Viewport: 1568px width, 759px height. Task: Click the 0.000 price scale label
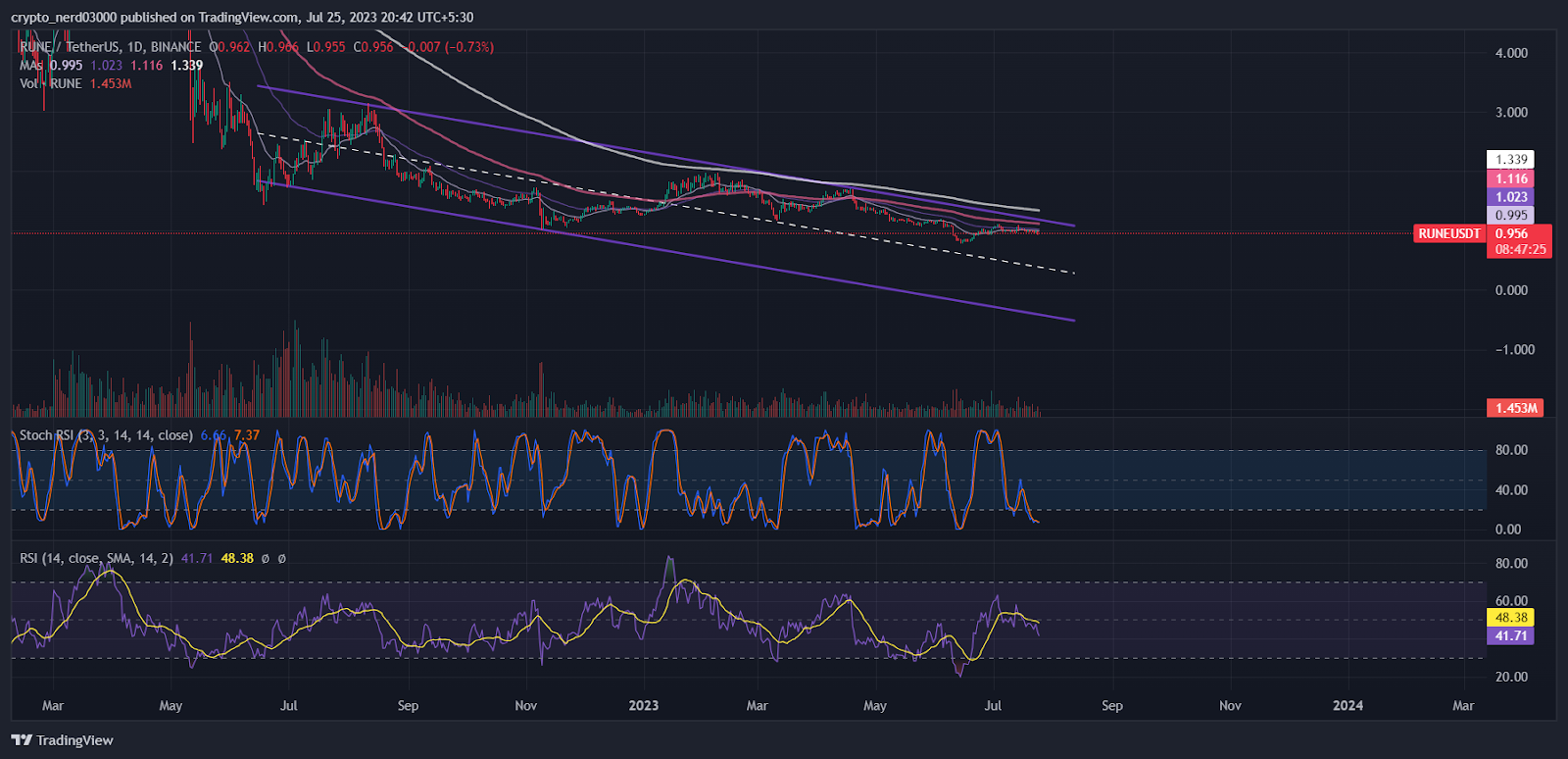1511,290
